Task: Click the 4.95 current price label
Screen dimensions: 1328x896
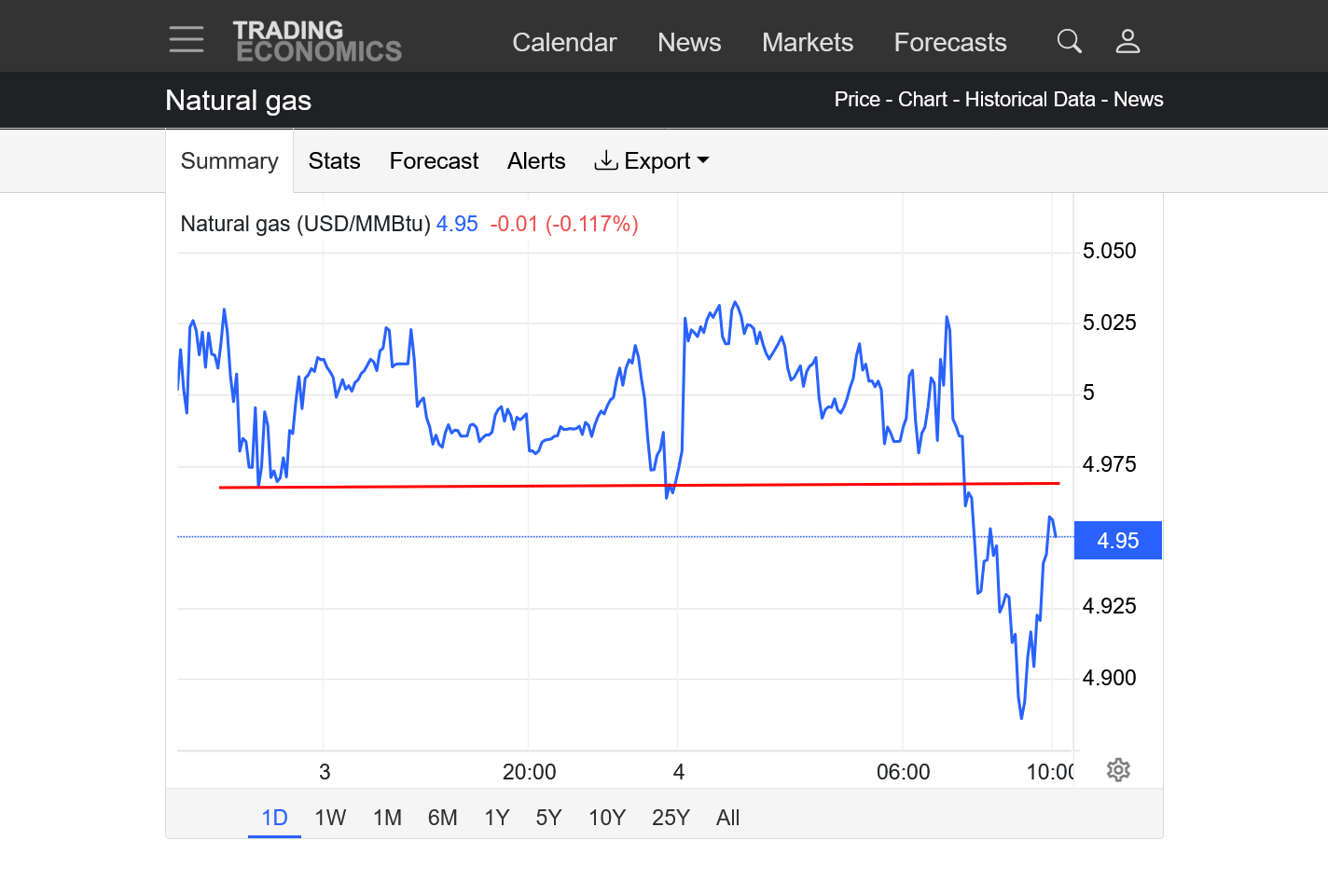Action: [1117, 541]
